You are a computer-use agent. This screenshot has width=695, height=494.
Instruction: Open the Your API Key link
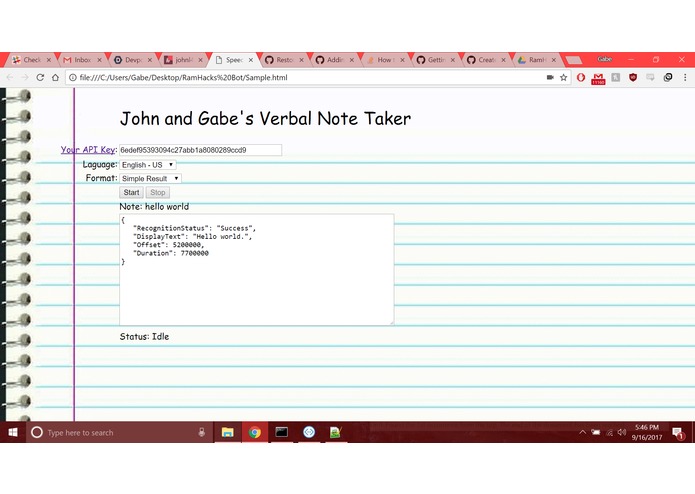click(x=88, y=150)
